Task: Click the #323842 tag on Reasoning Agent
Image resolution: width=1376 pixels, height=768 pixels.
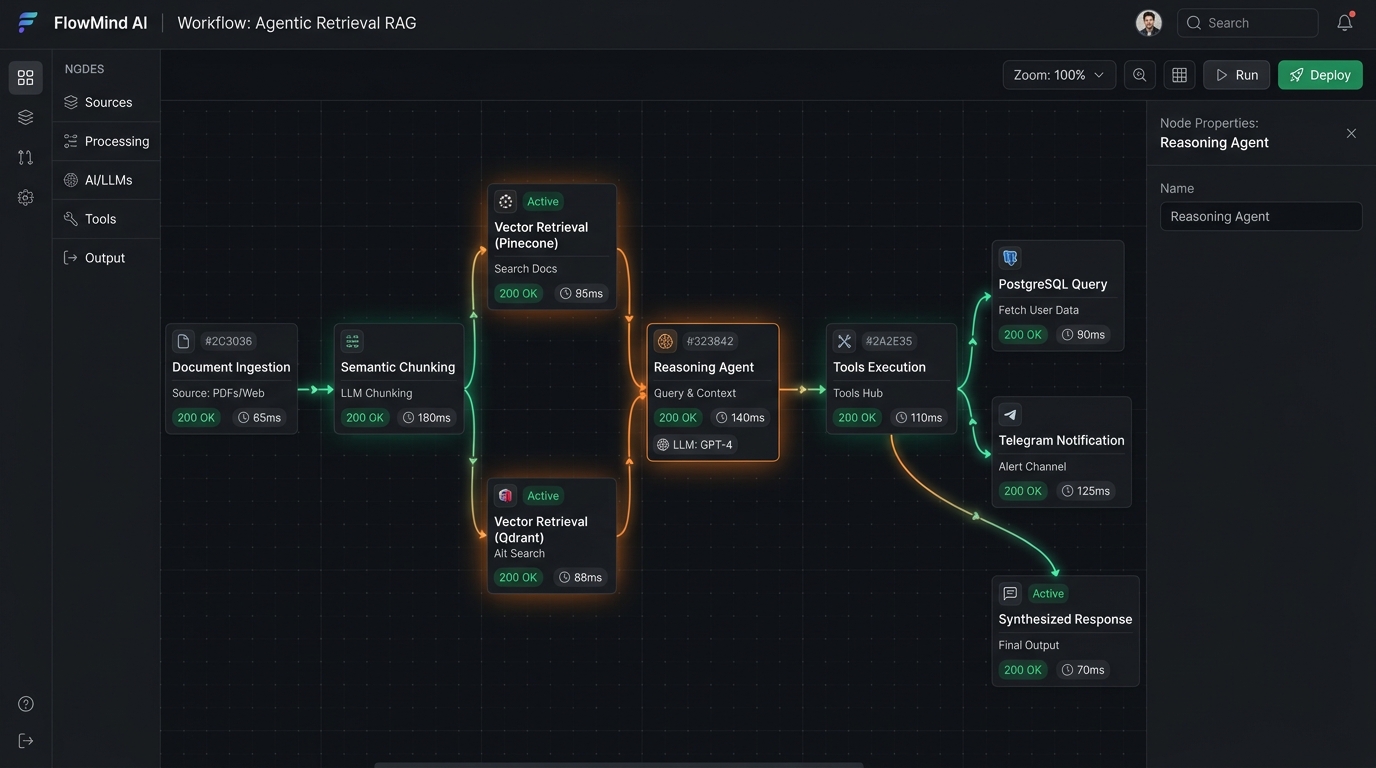Action: pyautogui.click(x=710, y=341)
